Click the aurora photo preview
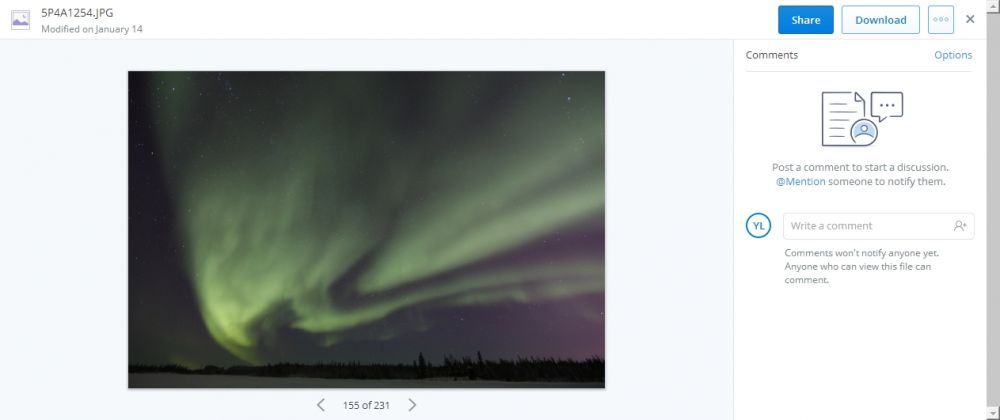The height and width of the screenshot is (420, 1000). pos(366,229)
